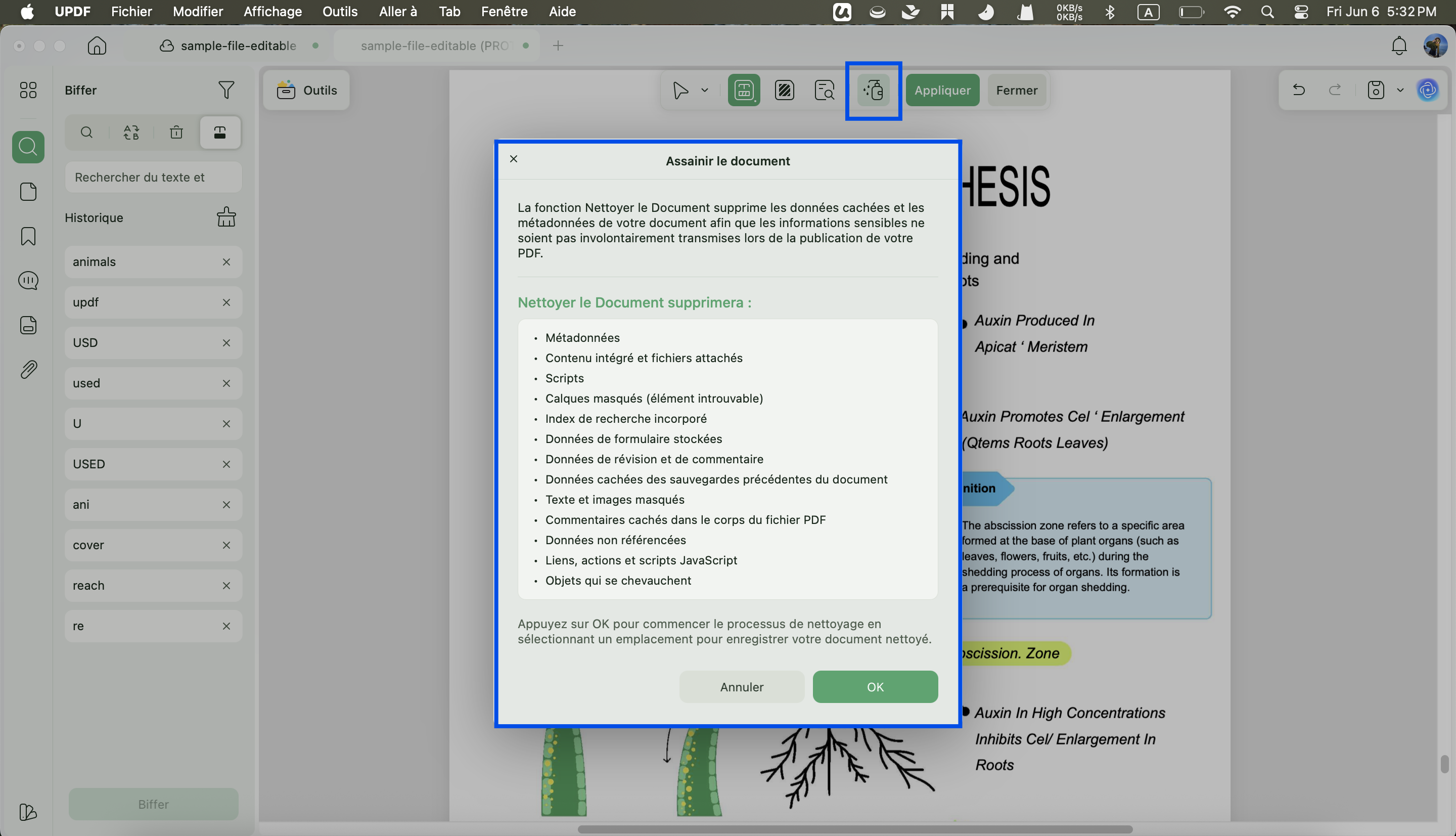
Task: Open the Aller à menu
Action: 398,12
